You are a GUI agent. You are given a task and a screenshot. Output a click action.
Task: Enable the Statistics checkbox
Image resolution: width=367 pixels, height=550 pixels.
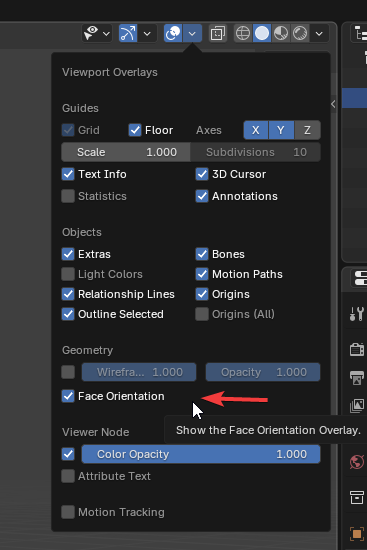click(x=68, y=196)
